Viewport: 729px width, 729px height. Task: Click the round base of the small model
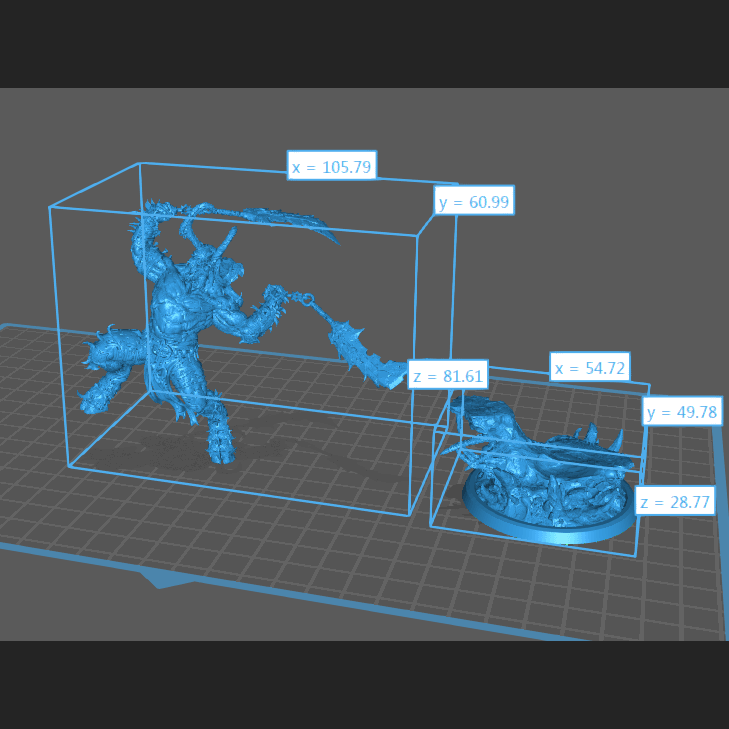(550, 528)
